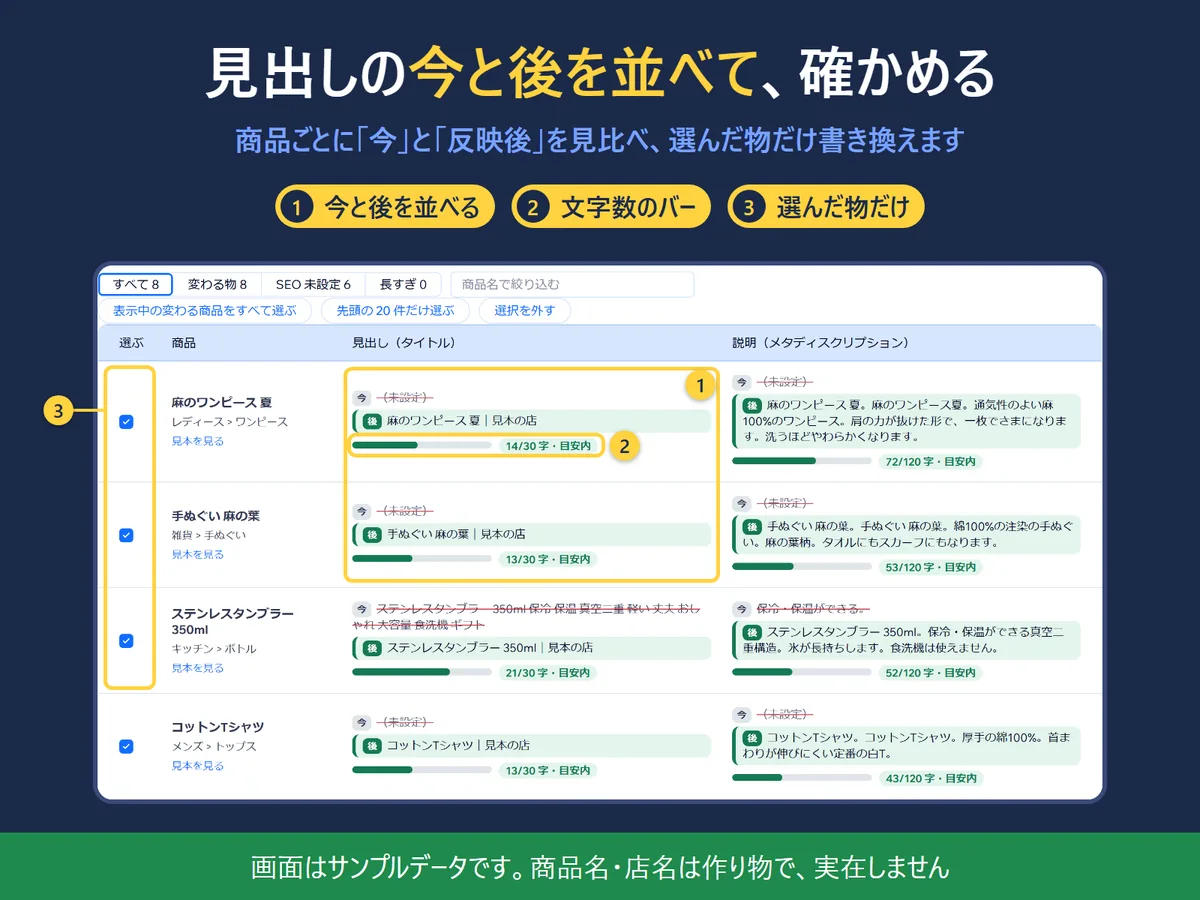Click product name コットンTシャツ
This screenshot has width=1200, height=900.
coord(217,727)
